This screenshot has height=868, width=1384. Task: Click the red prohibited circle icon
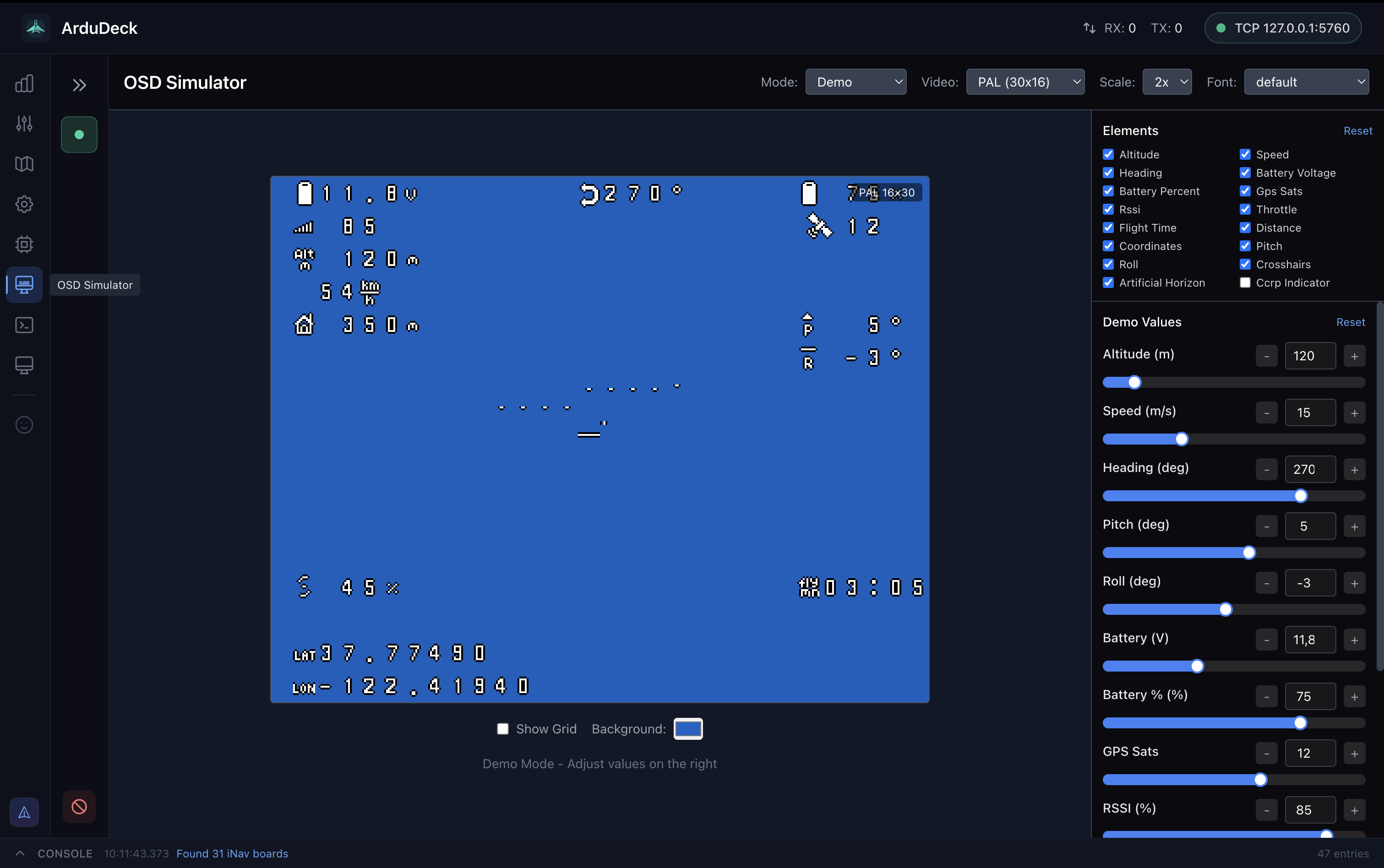tap(79, 807)
